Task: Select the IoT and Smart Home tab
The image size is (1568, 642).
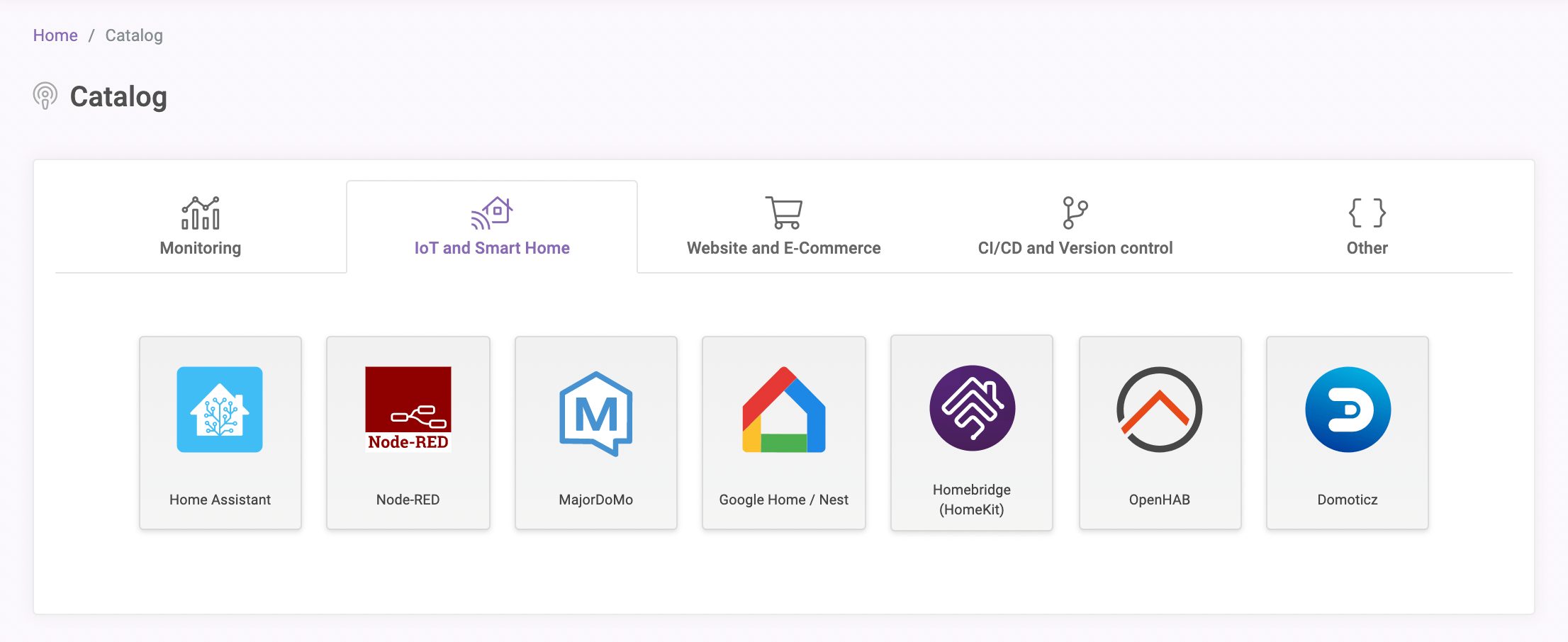Action: [492, 227]
